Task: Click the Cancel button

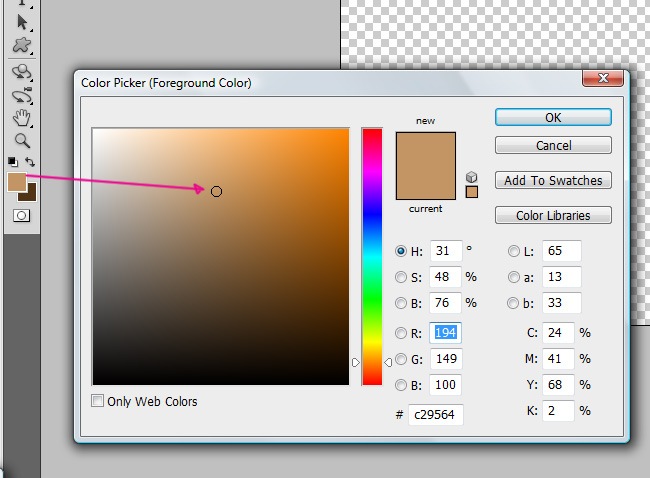Action: pyautogui.click(x=553, y=146)
